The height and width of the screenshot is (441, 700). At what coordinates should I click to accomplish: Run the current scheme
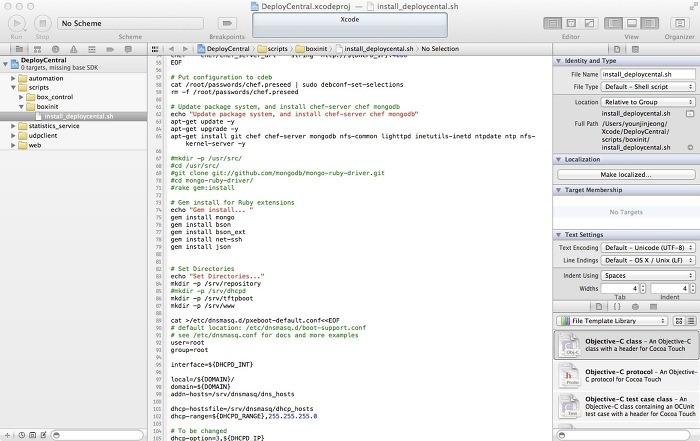[17, 23]
